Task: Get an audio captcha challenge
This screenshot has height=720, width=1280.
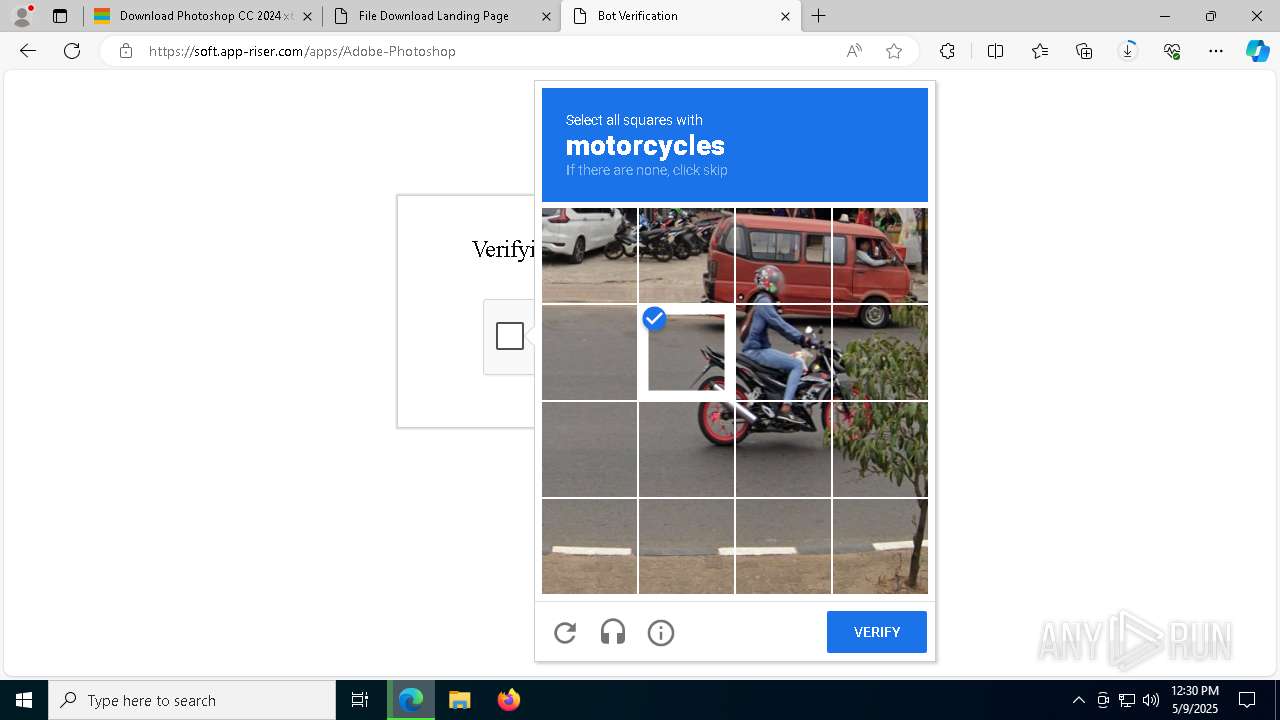Action: pyautogui.click(x=613, y=632)
